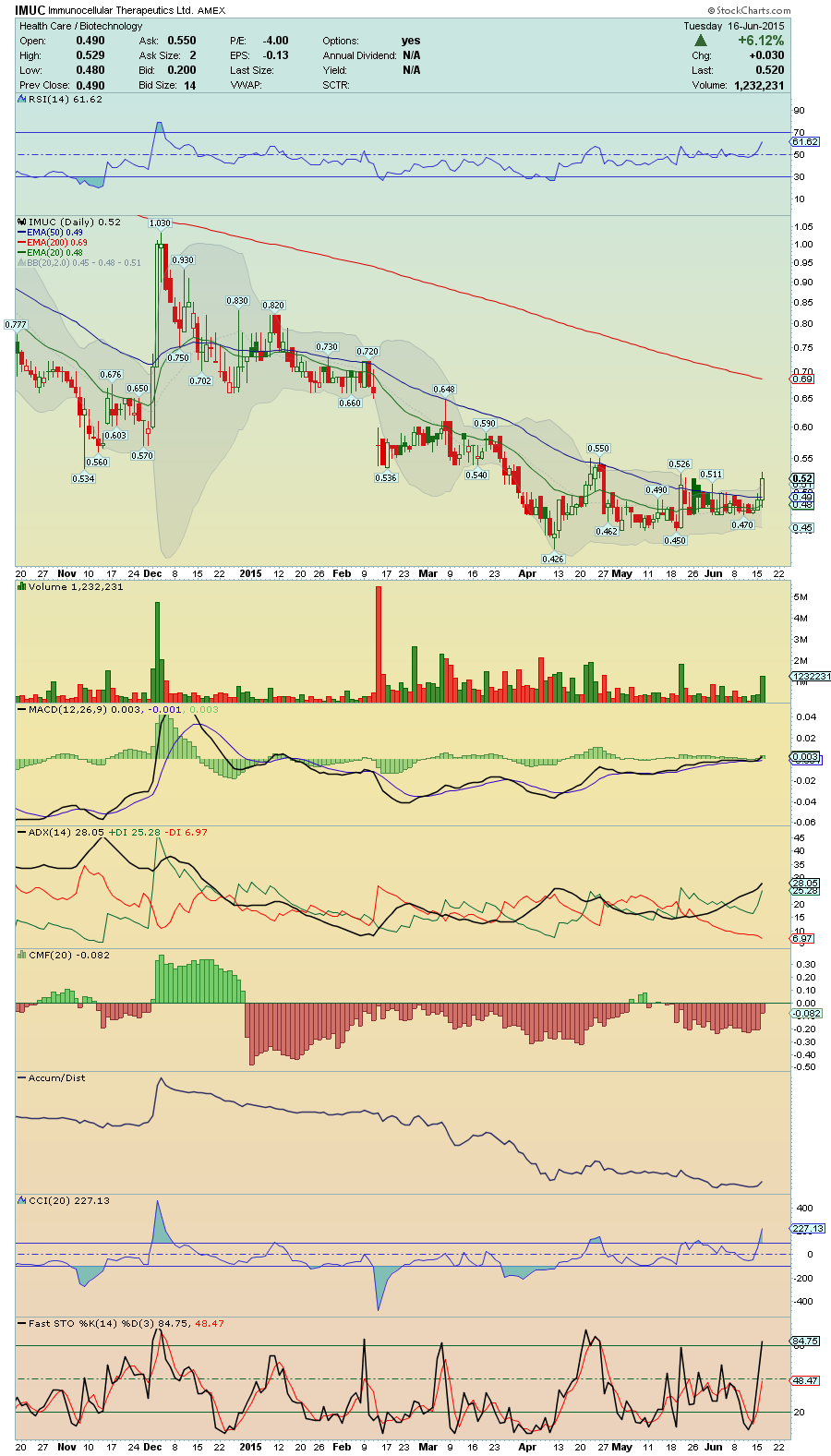Click the Bid 0.200 value
Screen dimensions: 831x1456
coord(182,70)
